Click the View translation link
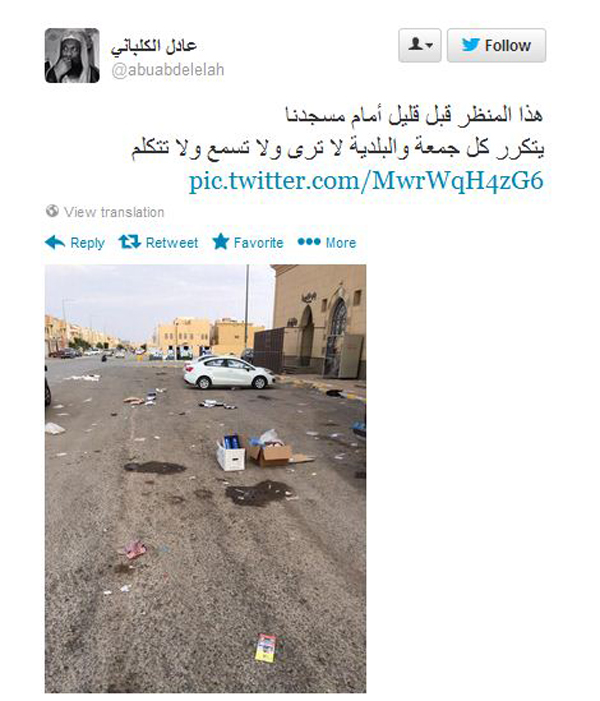This screenshot has height=701, width=600. point(114,212)
